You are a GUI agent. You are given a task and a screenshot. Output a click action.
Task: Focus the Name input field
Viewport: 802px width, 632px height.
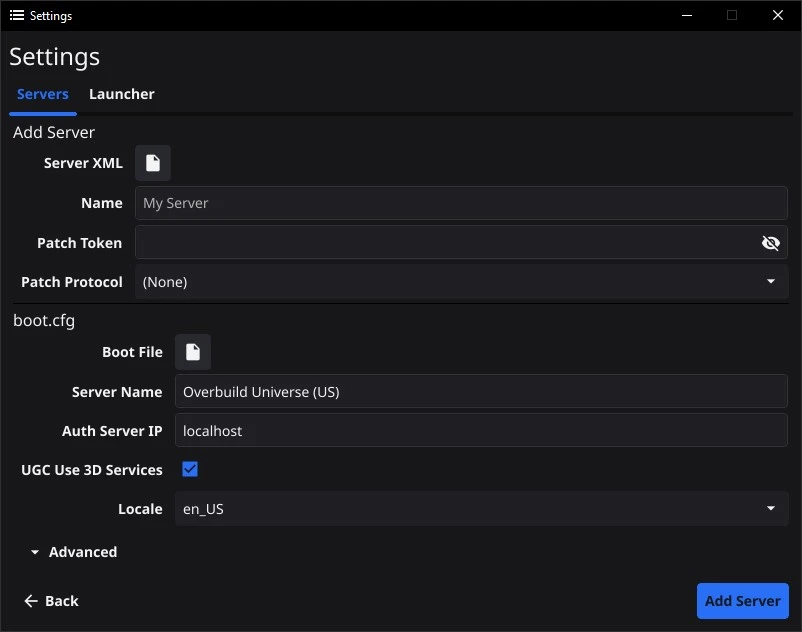461,203
